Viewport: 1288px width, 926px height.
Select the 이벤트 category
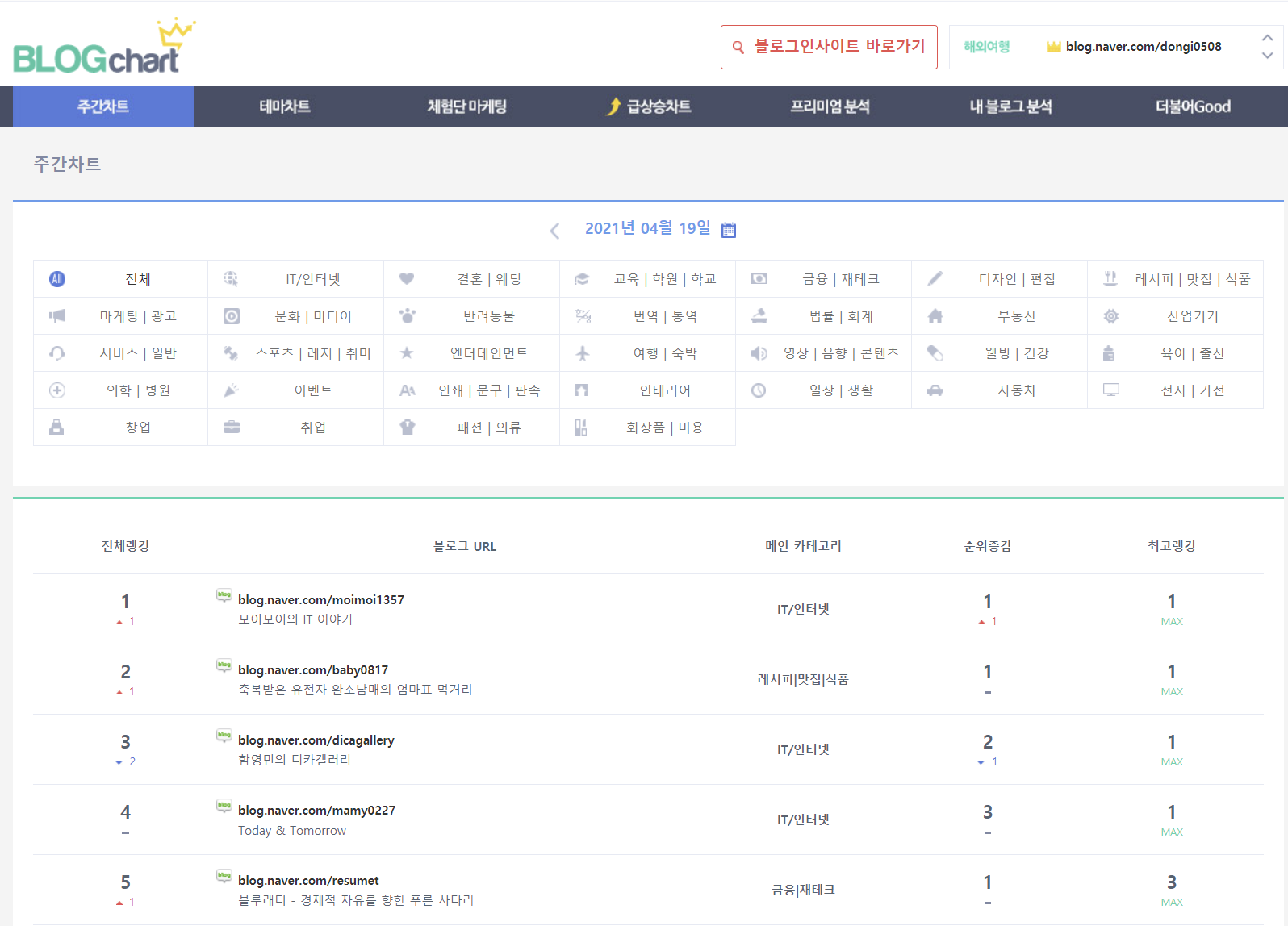click(313, 390)
